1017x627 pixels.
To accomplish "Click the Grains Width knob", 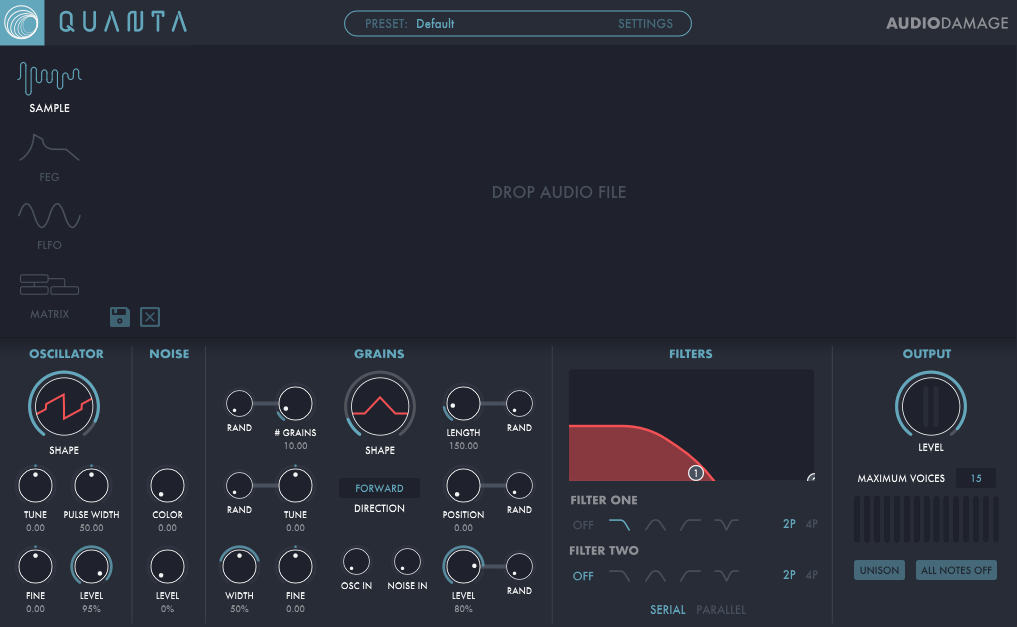I will (239, 566).
